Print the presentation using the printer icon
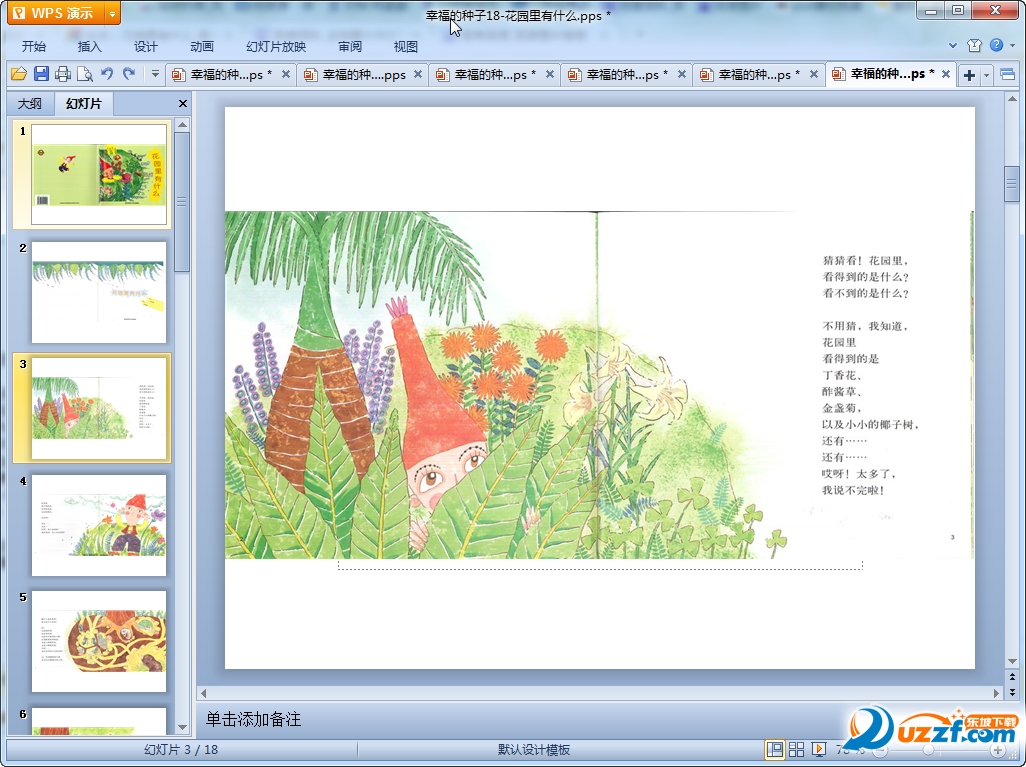 (x=63, y=74)
